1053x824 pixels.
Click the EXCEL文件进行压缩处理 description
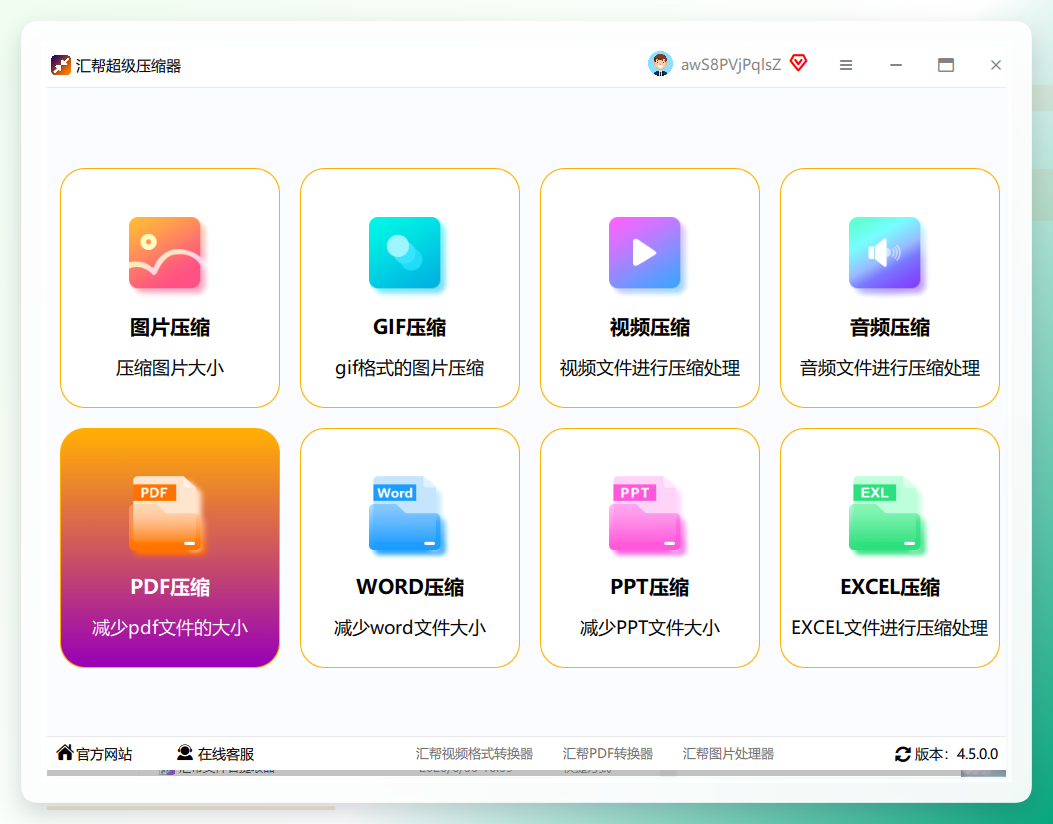(x=890, y=628)
